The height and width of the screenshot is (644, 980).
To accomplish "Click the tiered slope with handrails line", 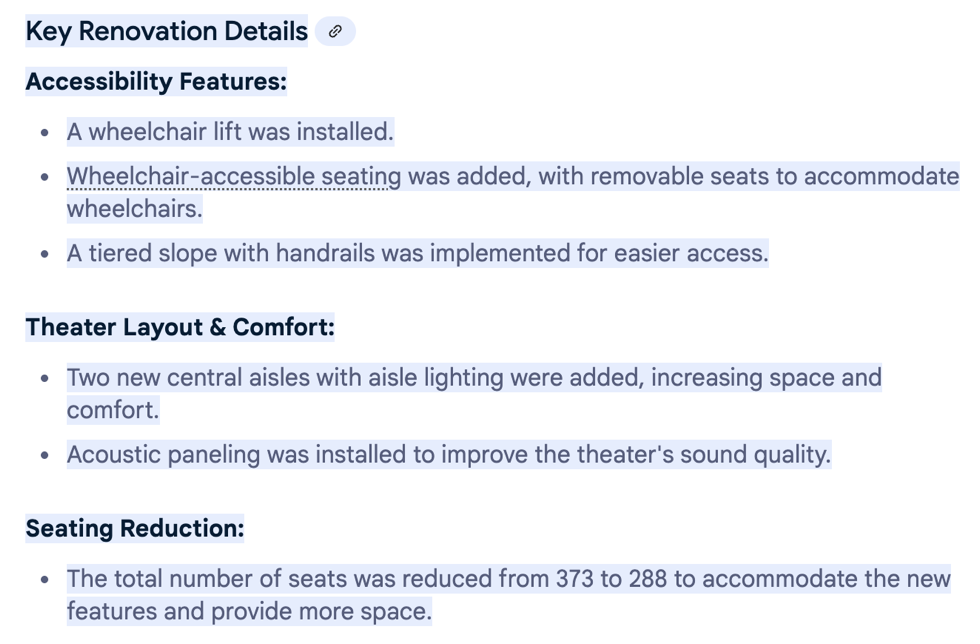I will coord(417,253).
